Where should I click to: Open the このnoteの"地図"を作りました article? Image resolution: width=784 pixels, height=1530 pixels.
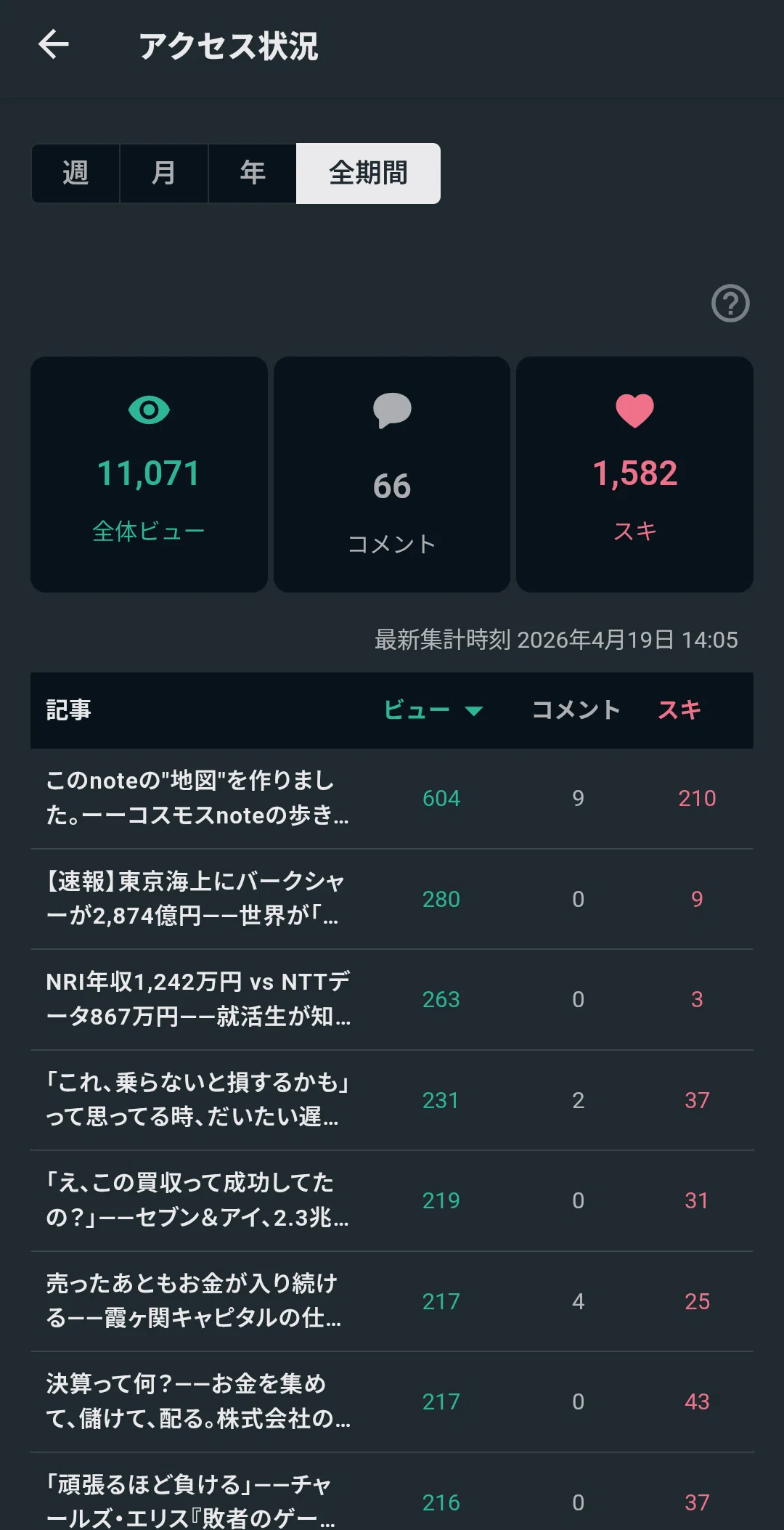point(392,798)
